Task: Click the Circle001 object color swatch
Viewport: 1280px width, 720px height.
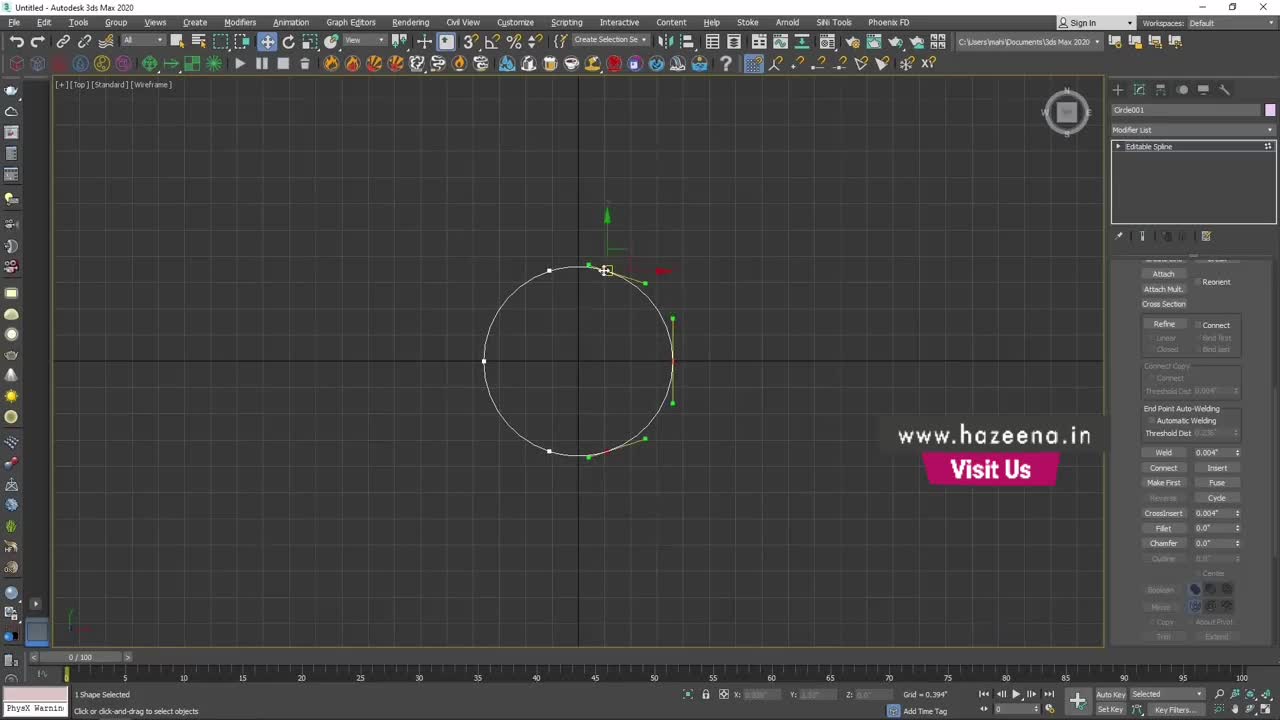Action: pos(1270,110)
